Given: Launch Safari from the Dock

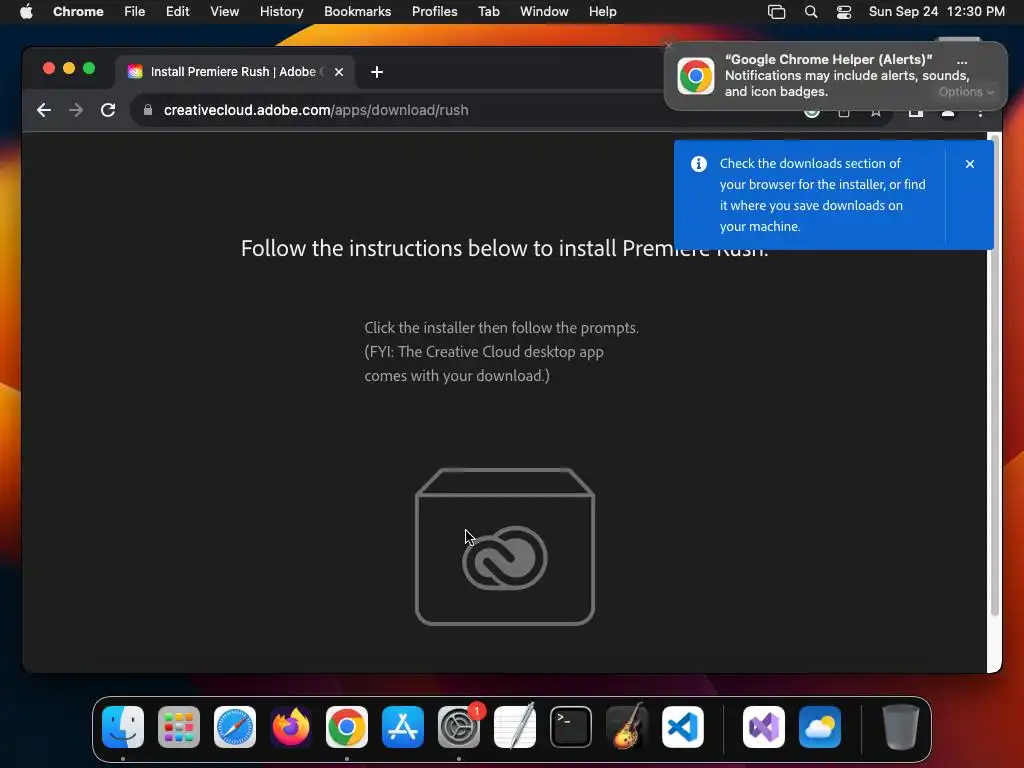Looking at the screenshot, I should tap(235, 727).
